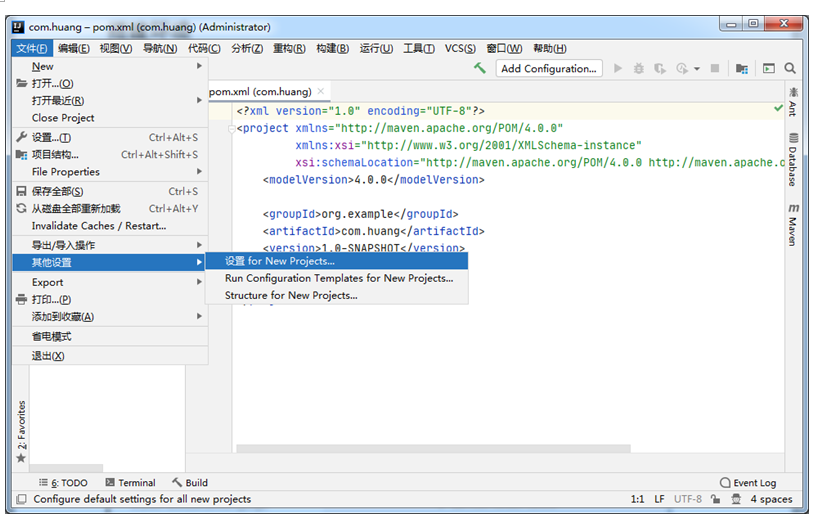Open the 视图 menu

click(x=116, y=48)
